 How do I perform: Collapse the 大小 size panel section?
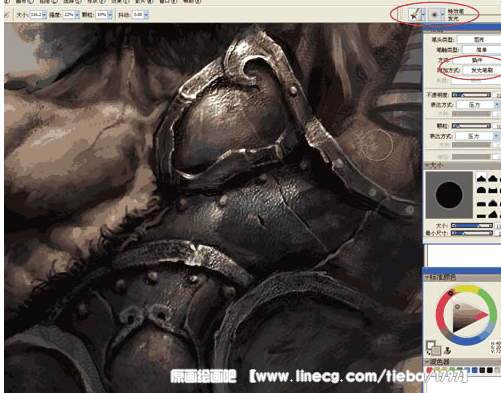click(x=427, y=166)
